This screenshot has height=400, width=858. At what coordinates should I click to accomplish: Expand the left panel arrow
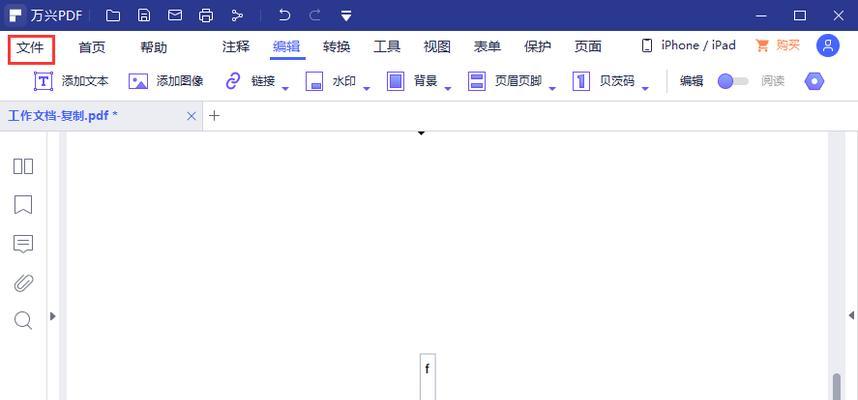point(53,316)
